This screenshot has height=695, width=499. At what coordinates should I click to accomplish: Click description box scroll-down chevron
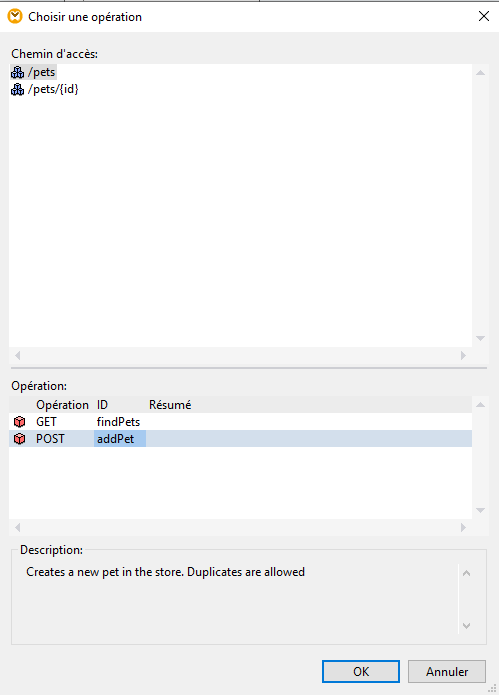coord(466,626)
